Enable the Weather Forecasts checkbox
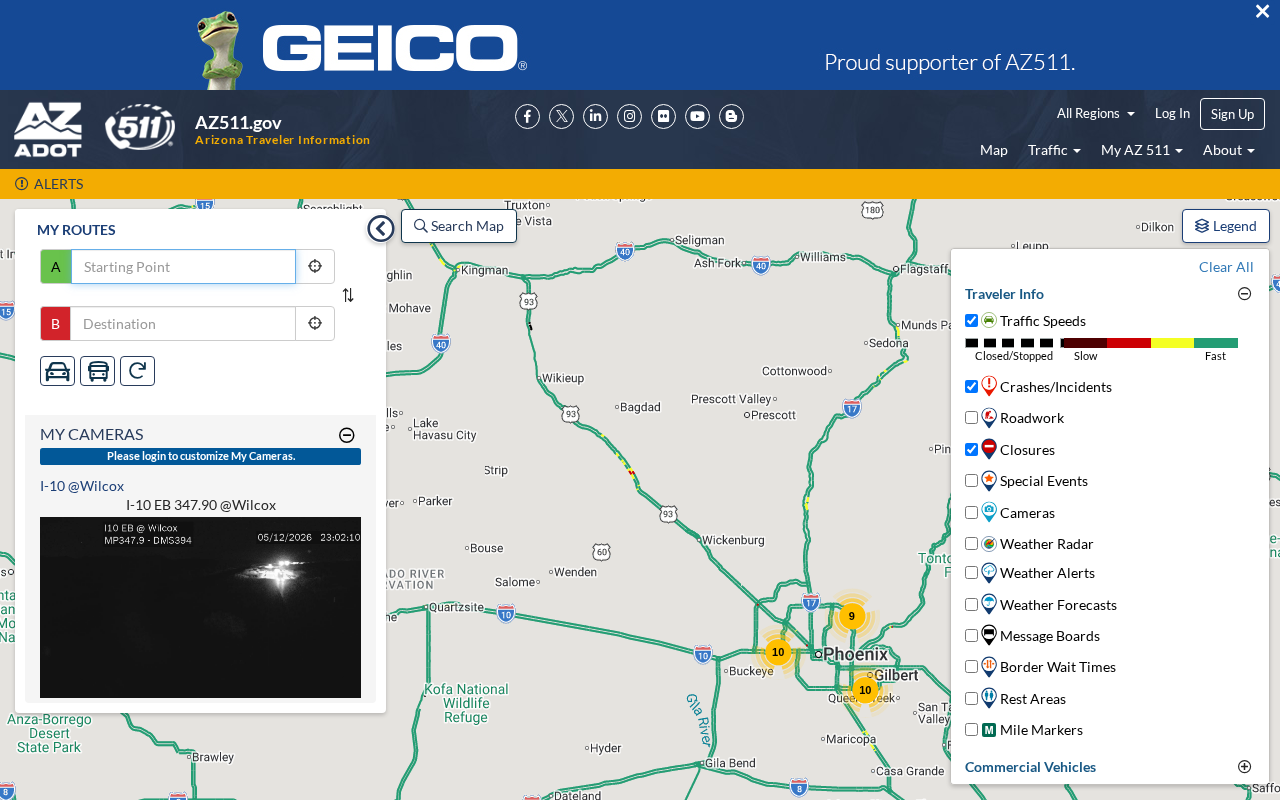 click(971, 605)
